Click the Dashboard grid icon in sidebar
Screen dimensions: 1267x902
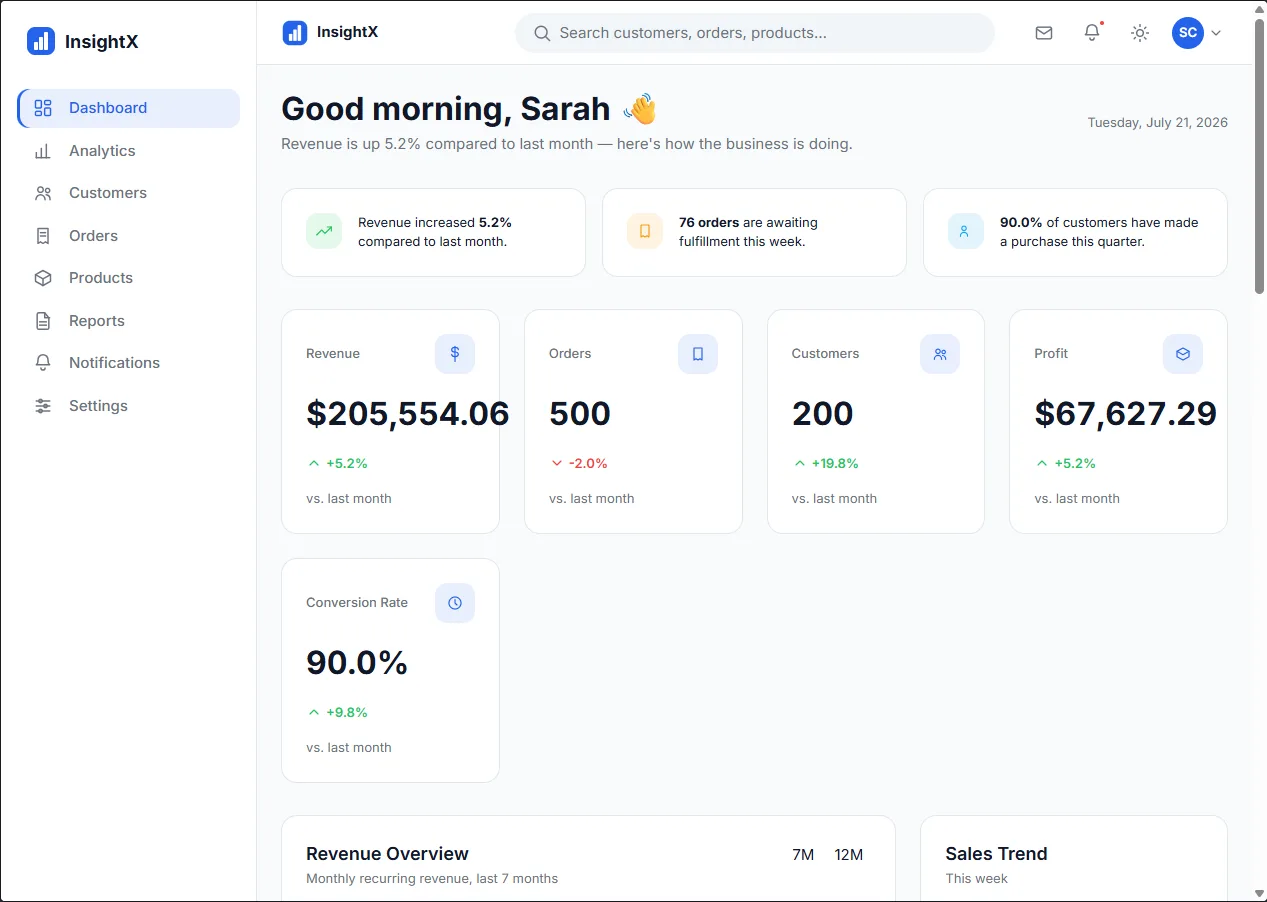point(43,108)
